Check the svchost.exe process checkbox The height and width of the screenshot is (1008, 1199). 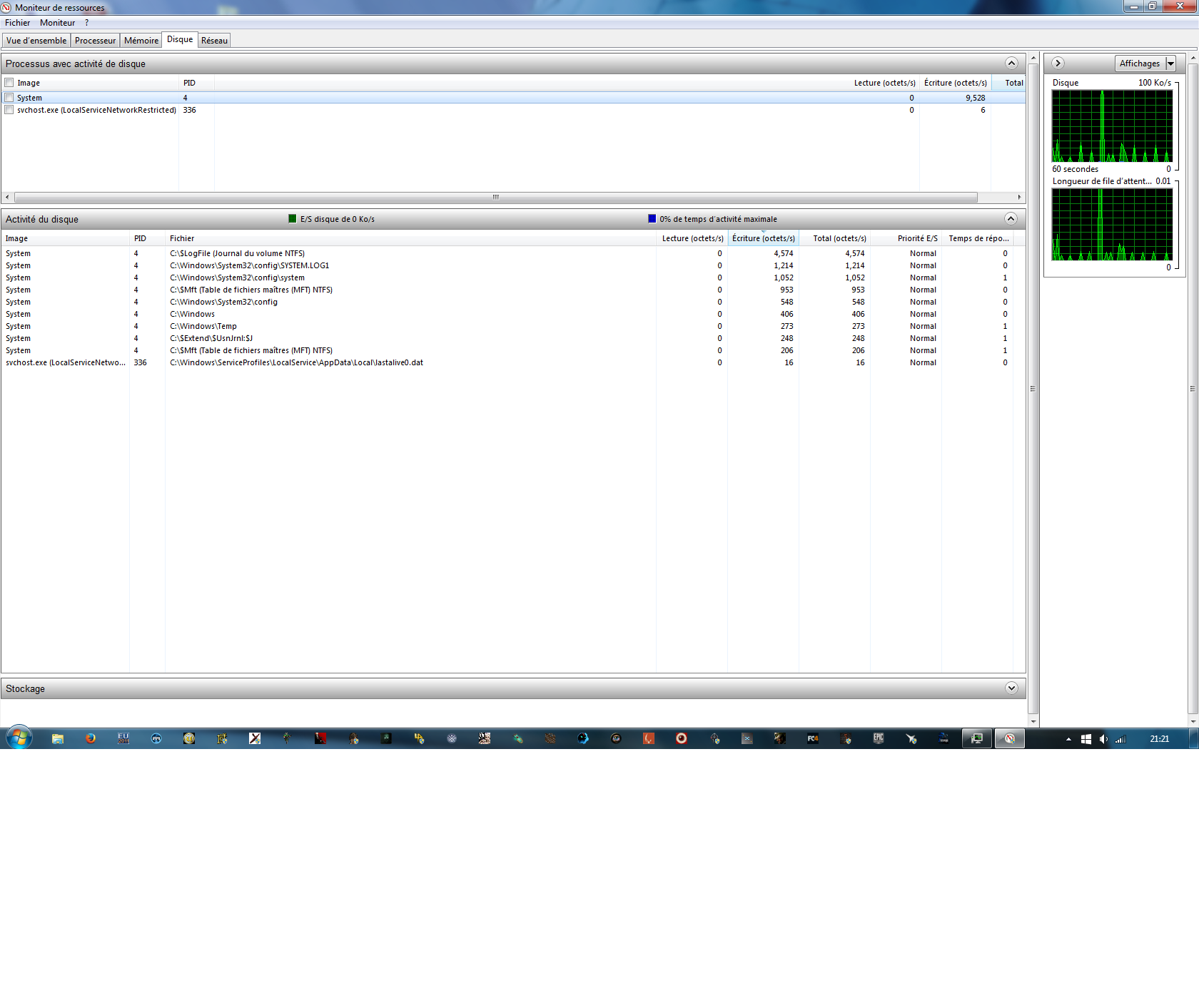click(x=9, y=110)
